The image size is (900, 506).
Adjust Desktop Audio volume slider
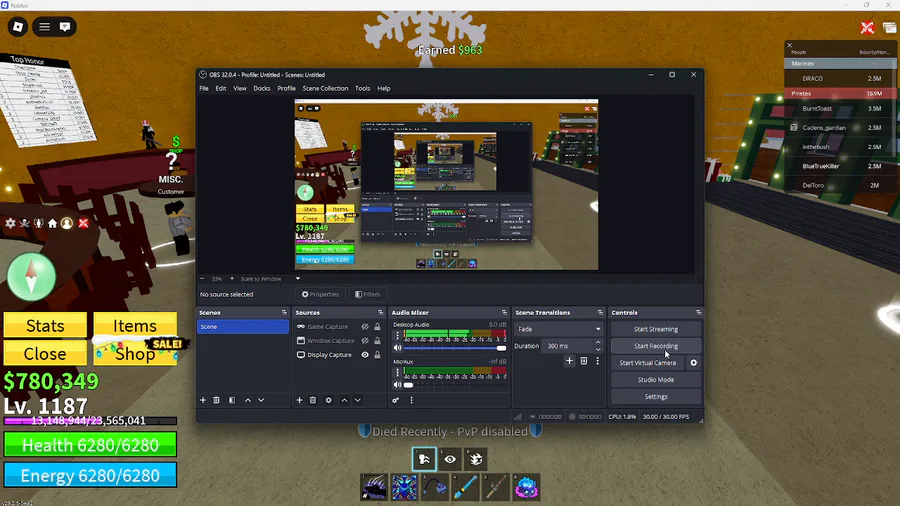[455, 348]
